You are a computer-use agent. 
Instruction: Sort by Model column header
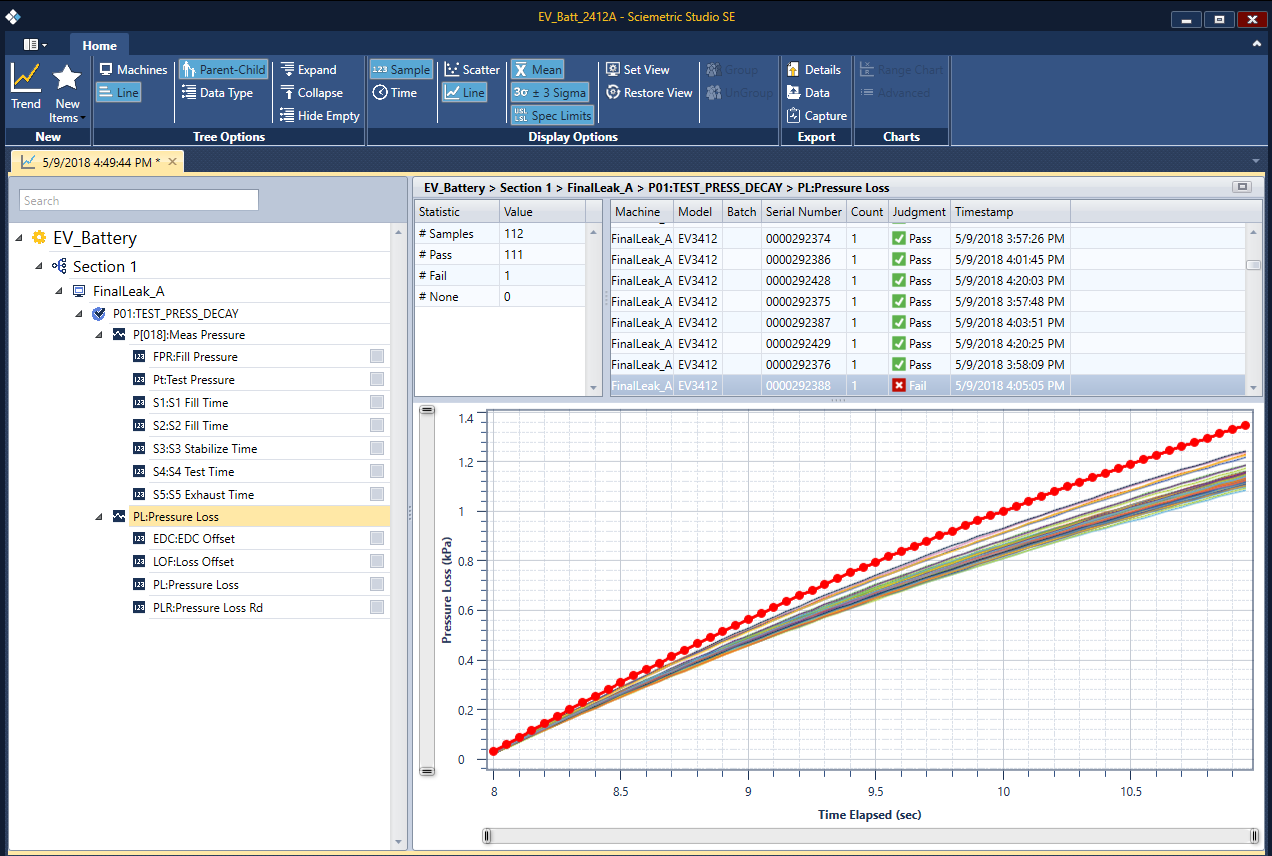pos(697,212)
